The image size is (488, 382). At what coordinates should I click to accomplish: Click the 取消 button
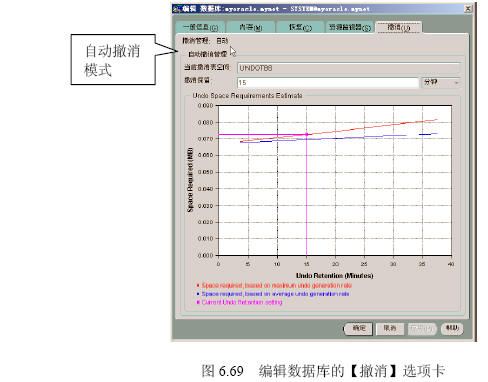[390, 329]
